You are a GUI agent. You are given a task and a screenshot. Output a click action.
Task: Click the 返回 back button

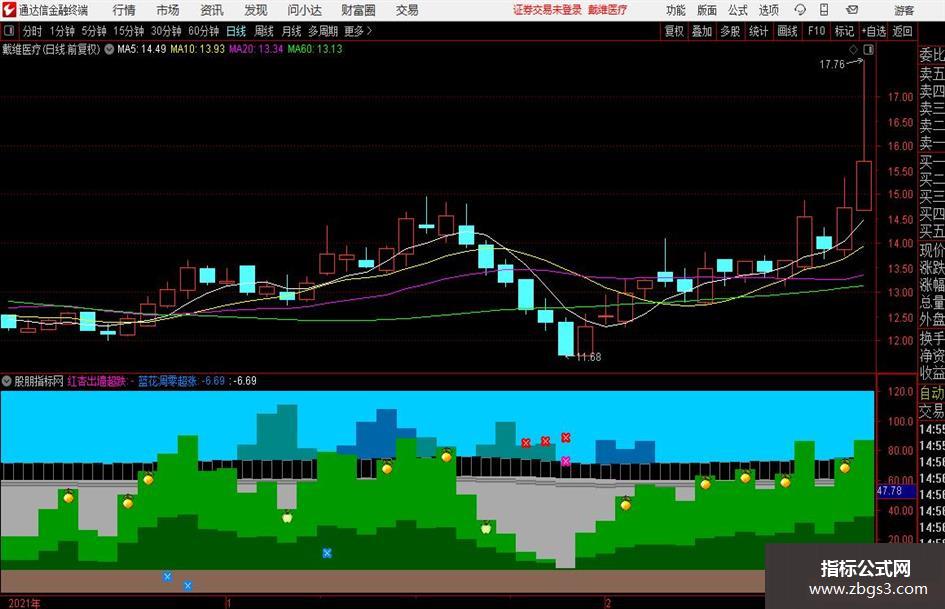[x=902, y=31]
